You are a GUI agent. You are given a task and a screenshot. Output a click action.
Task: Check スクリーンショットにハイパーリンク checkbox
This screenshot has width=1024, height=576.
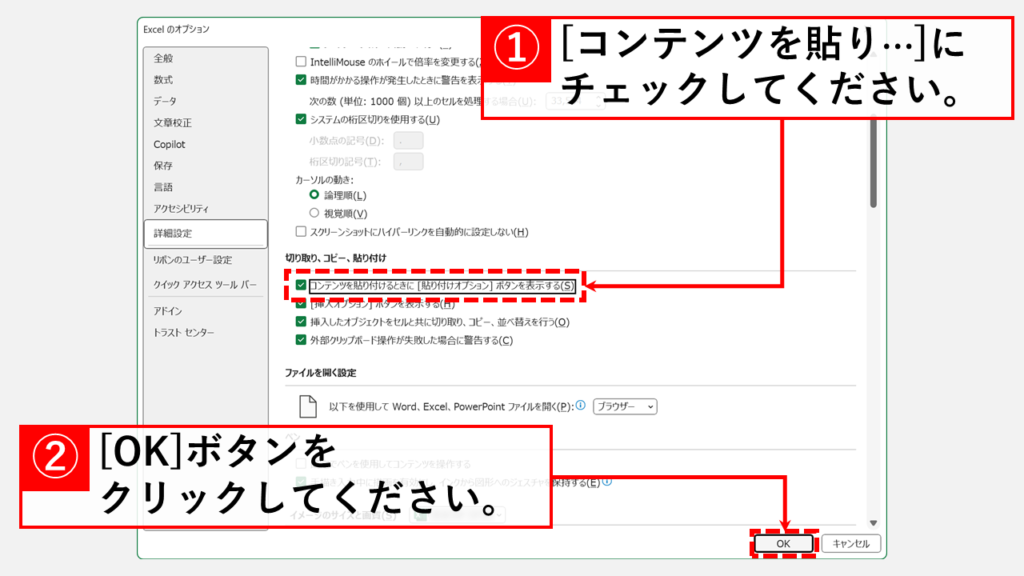(301, 231)
